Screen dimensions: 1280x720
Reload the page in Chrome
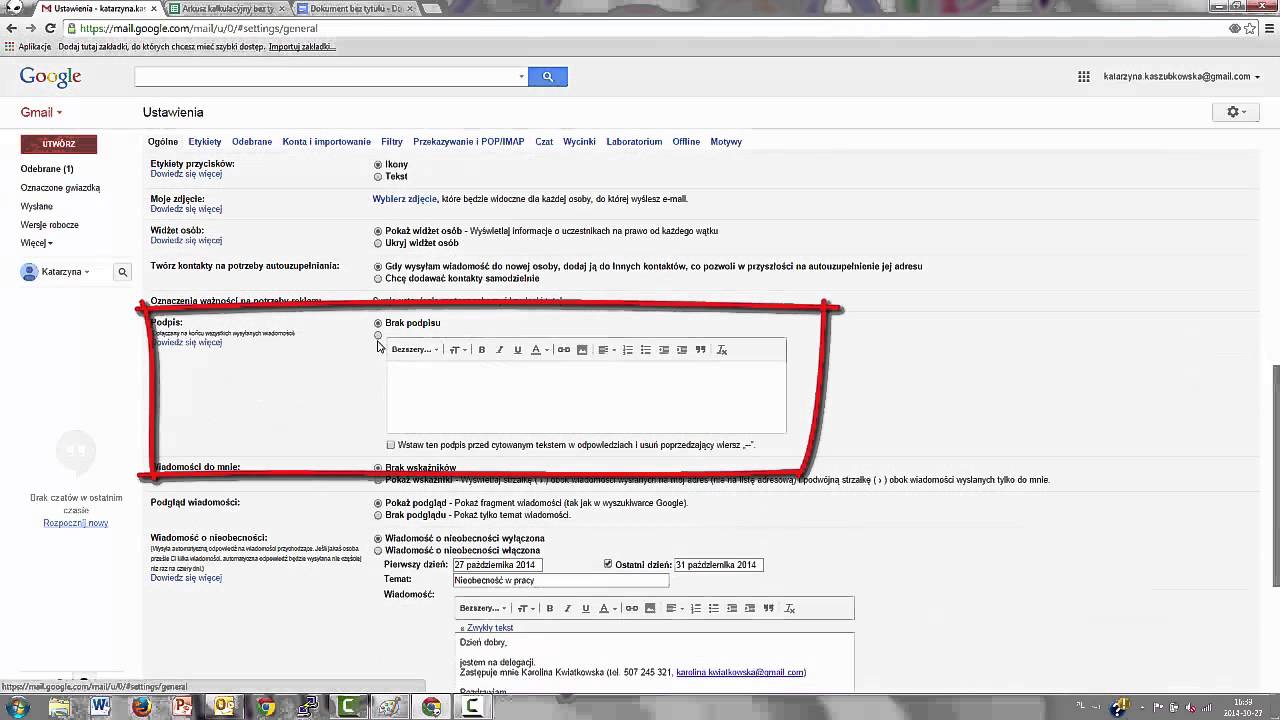49,28
